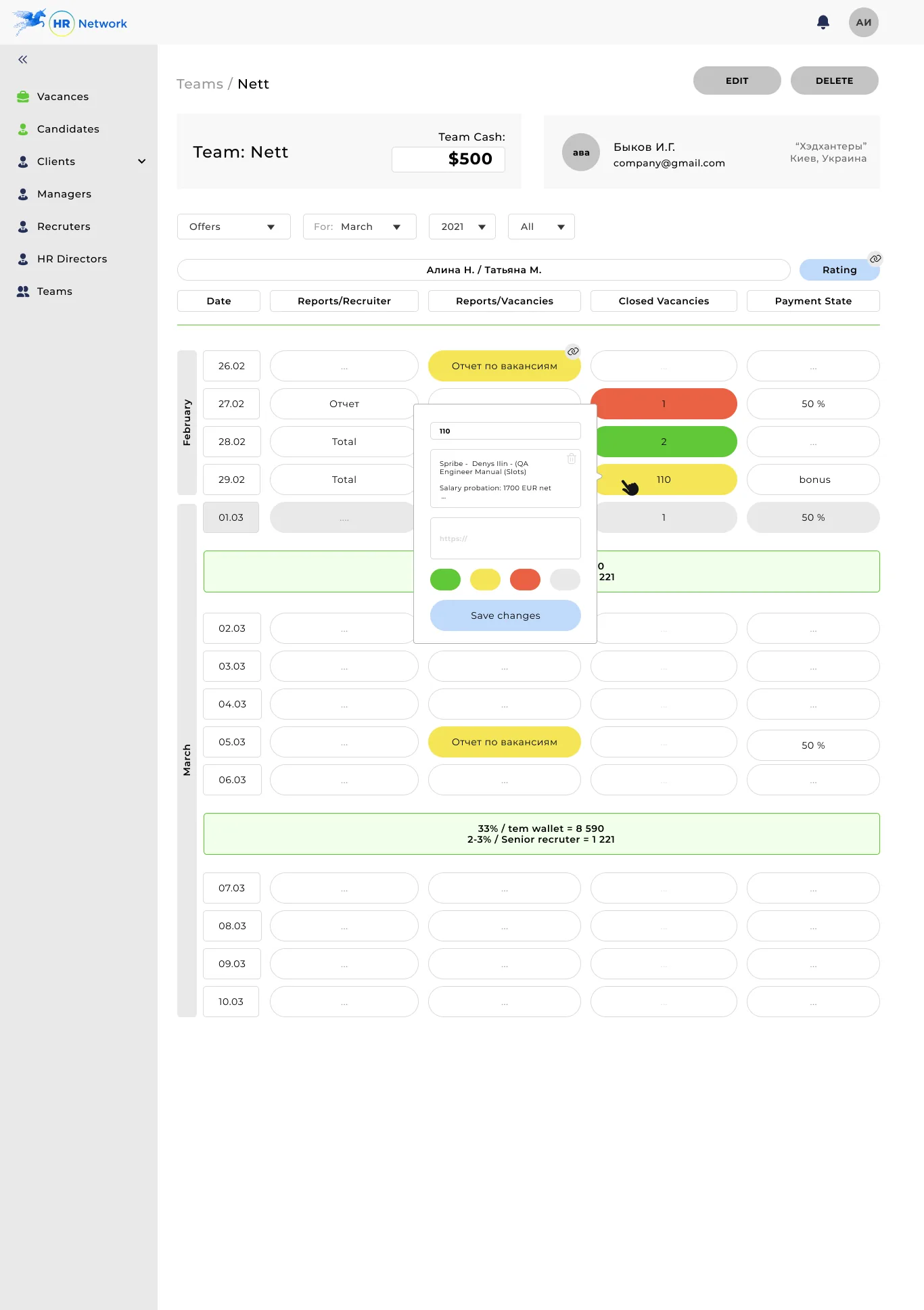Pick the green color in the popup
Viewport: 924px width, 1310px height.
[x=445, y=580]
